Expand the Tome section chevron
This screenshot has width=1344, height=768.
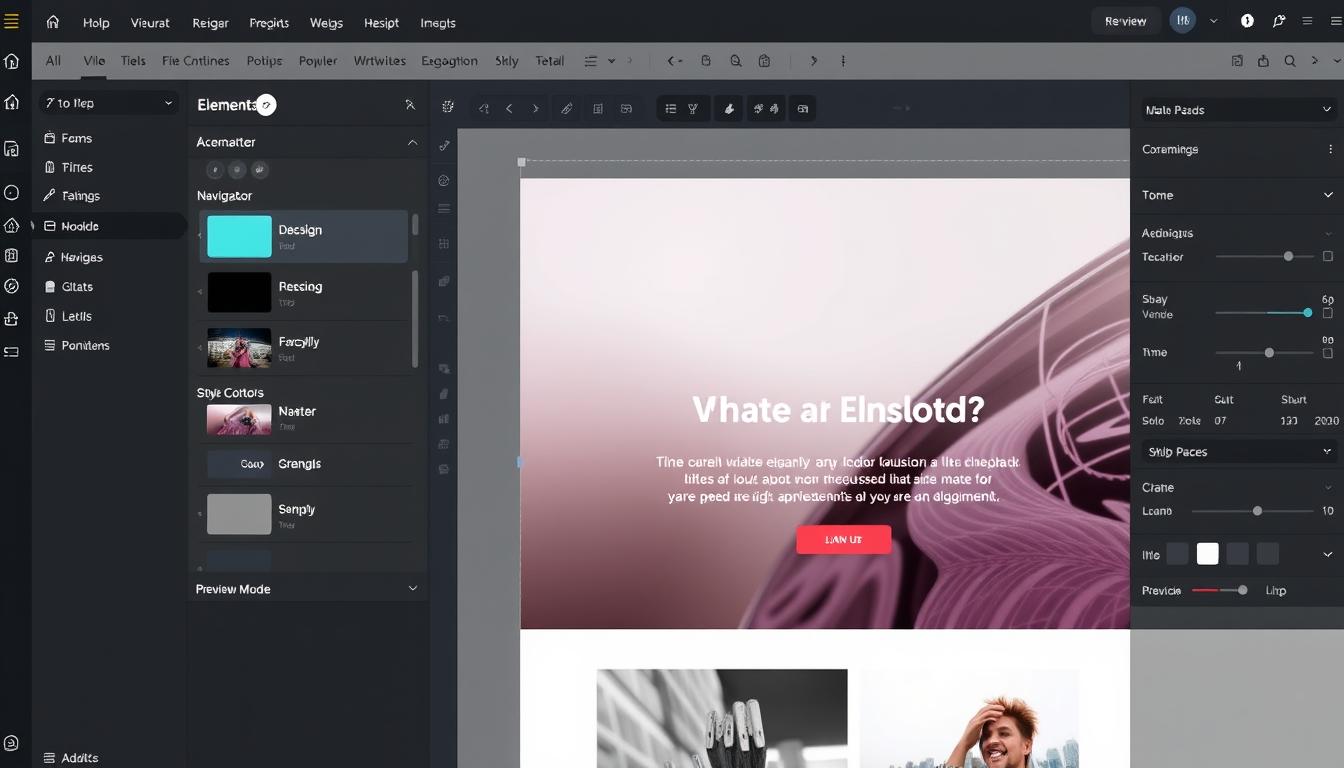(1328, 195)
